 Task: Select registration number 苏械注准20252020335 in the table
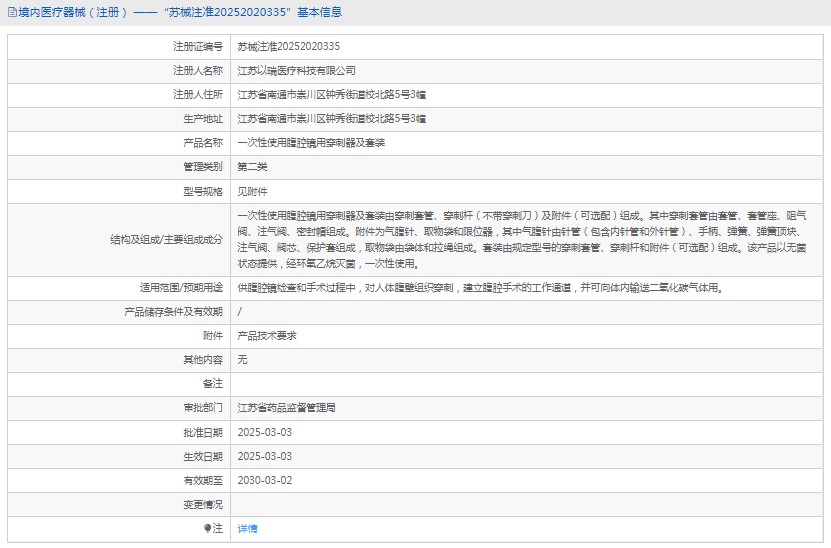[288, 47]
